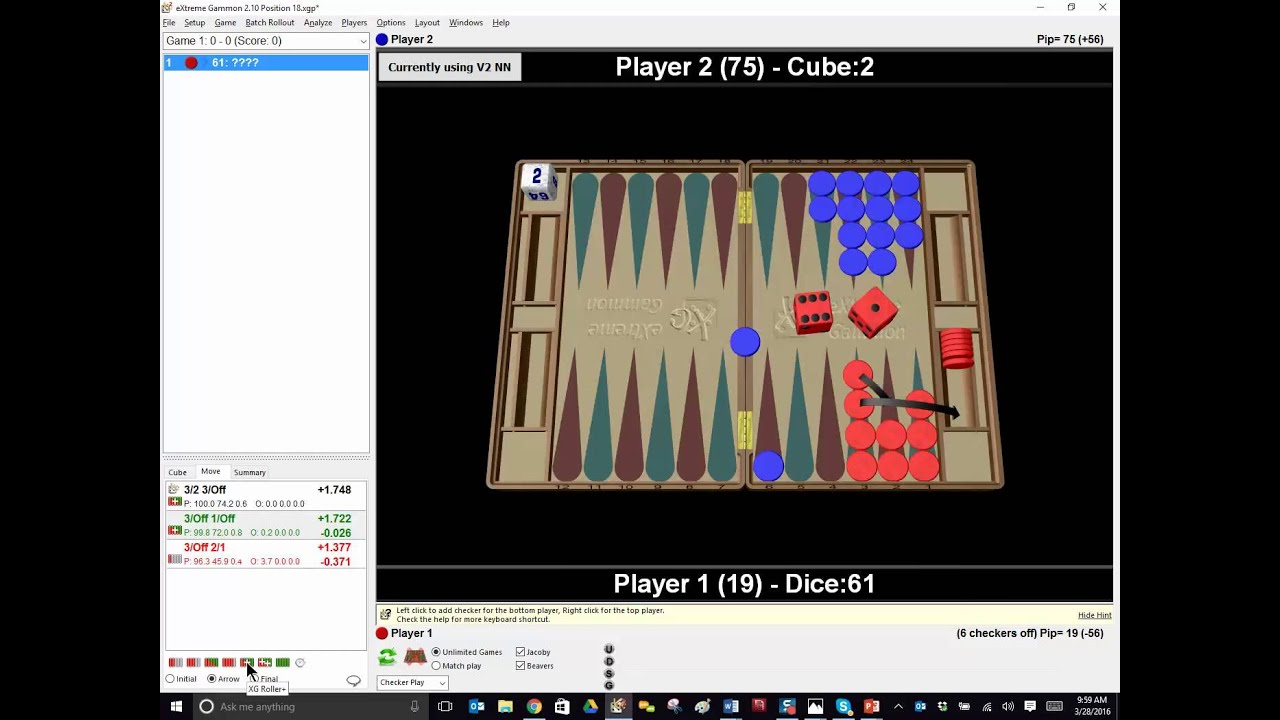Click the analysis icon of 3/Off 1/Off row
The image size is (1280, 720).
[174, 530]
